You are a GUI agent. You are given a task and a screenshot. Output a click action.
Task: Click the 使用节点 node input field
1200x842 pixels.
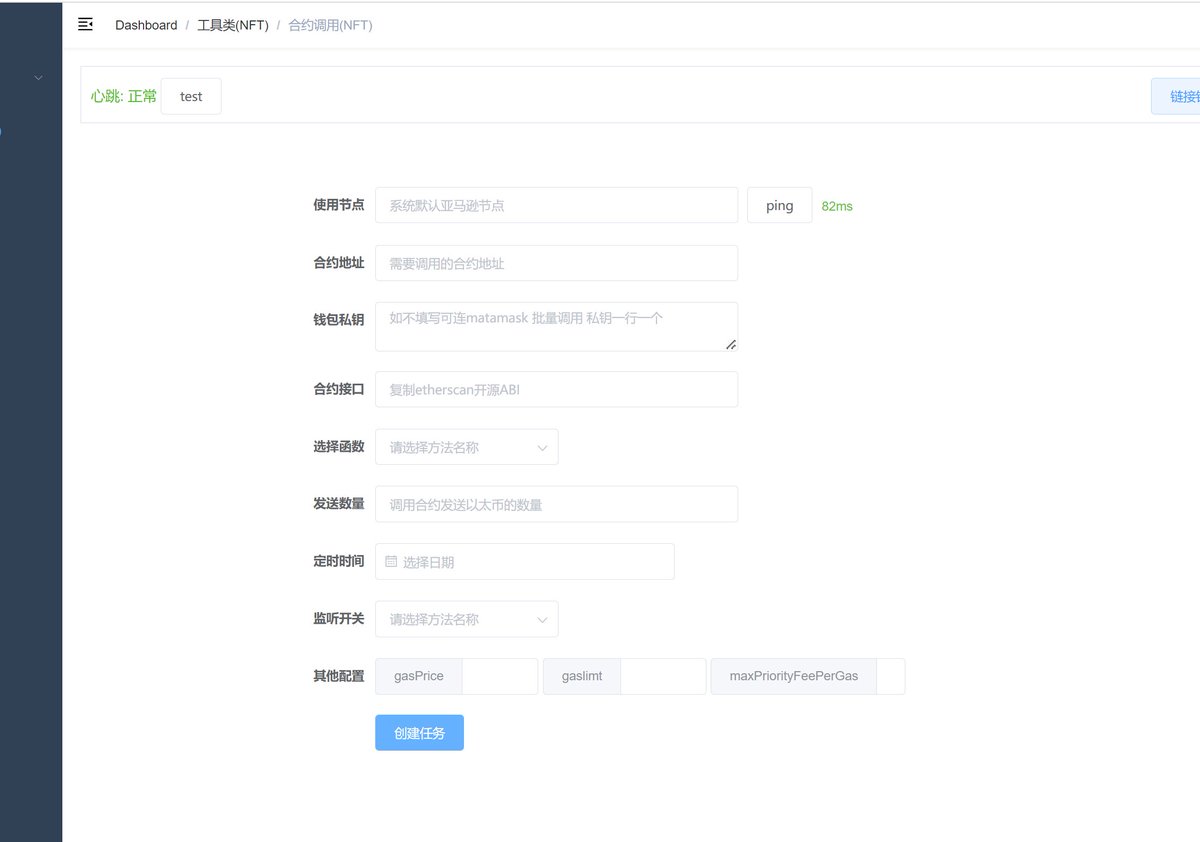[556, 205]
